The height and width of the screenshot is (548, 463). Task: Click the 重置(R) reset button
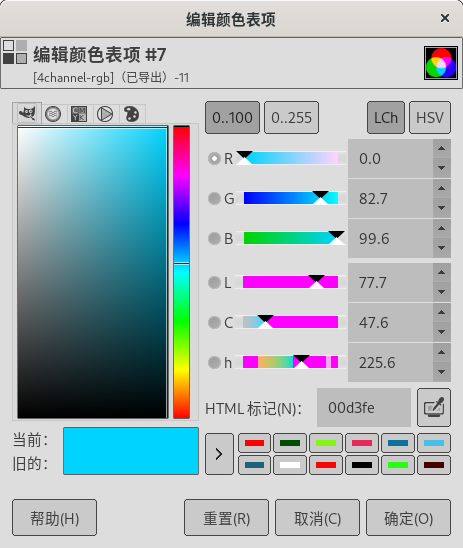point(226,518)
